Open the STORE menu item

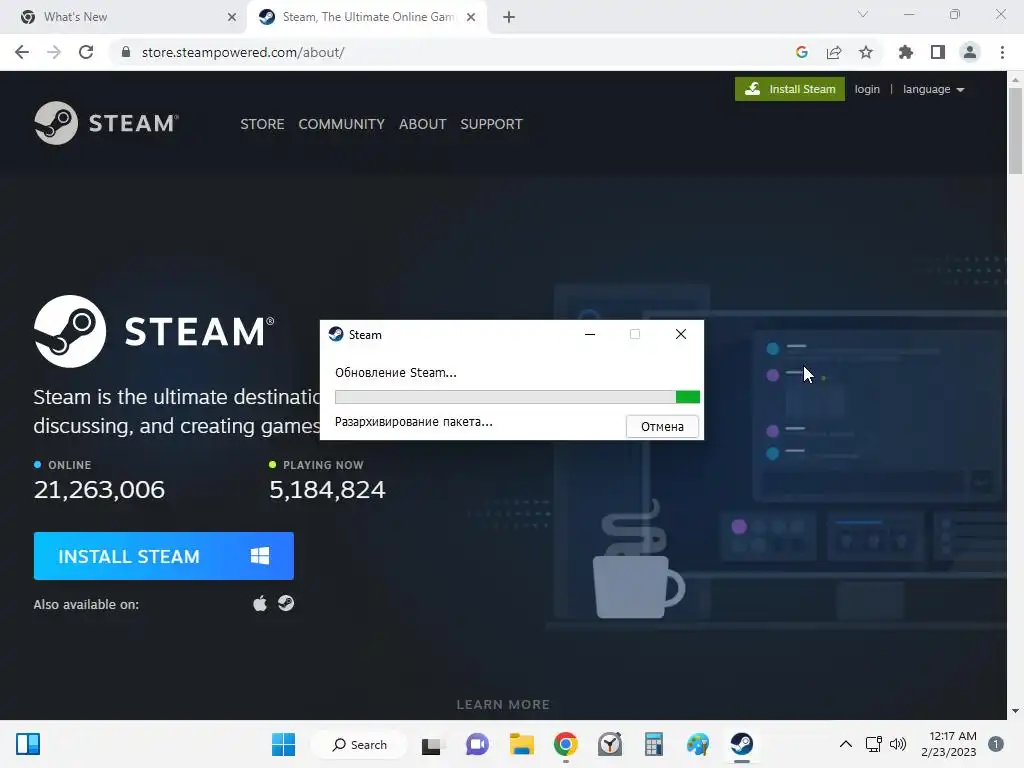[262, 124]
